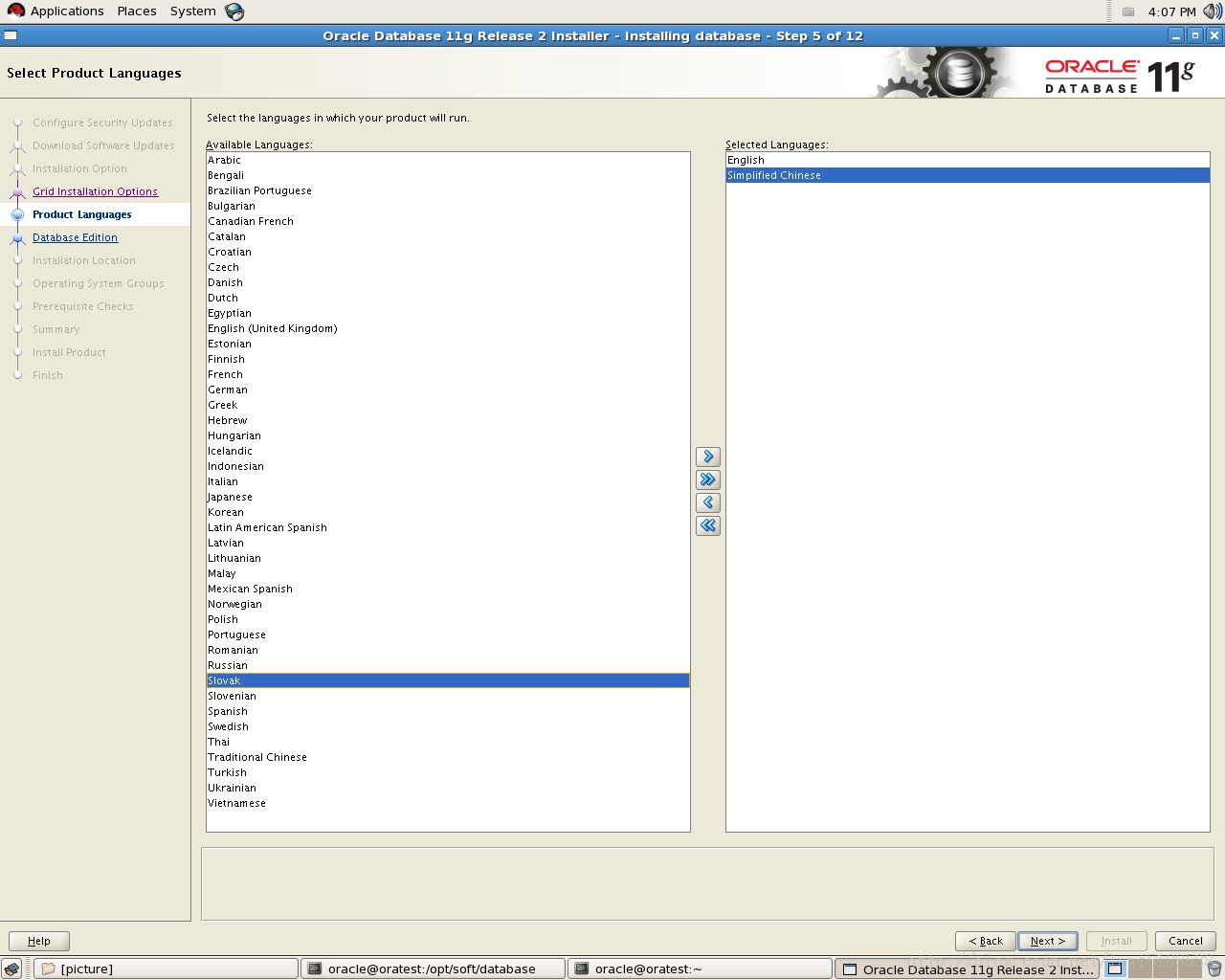Open the Places menu
Viewport: 1225px width, 980px height.
pos(137,11)
